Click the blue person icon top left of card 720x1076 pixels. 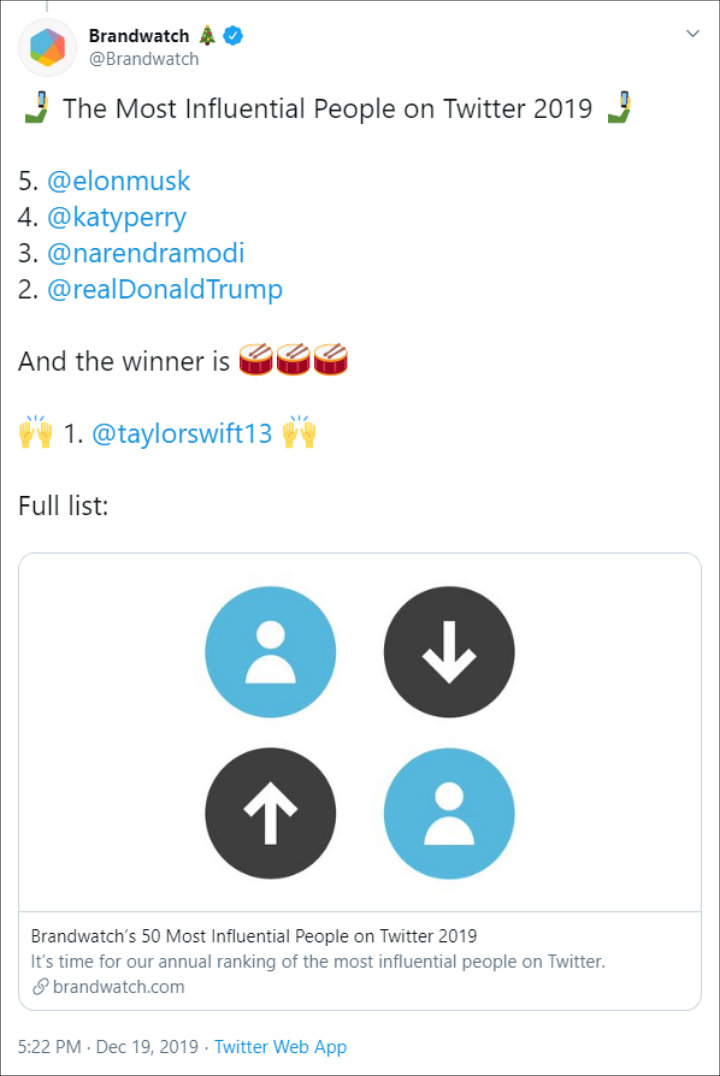click(270, 651)
